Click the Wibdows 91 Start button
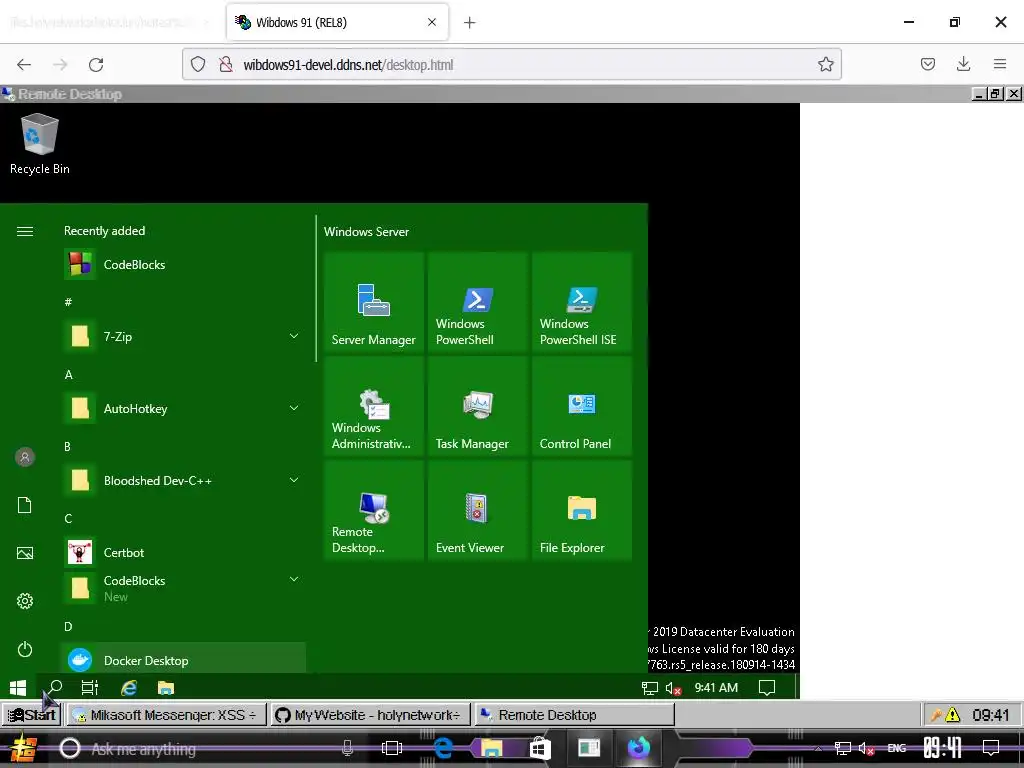 pyautogui.click(x=31, y=715)
